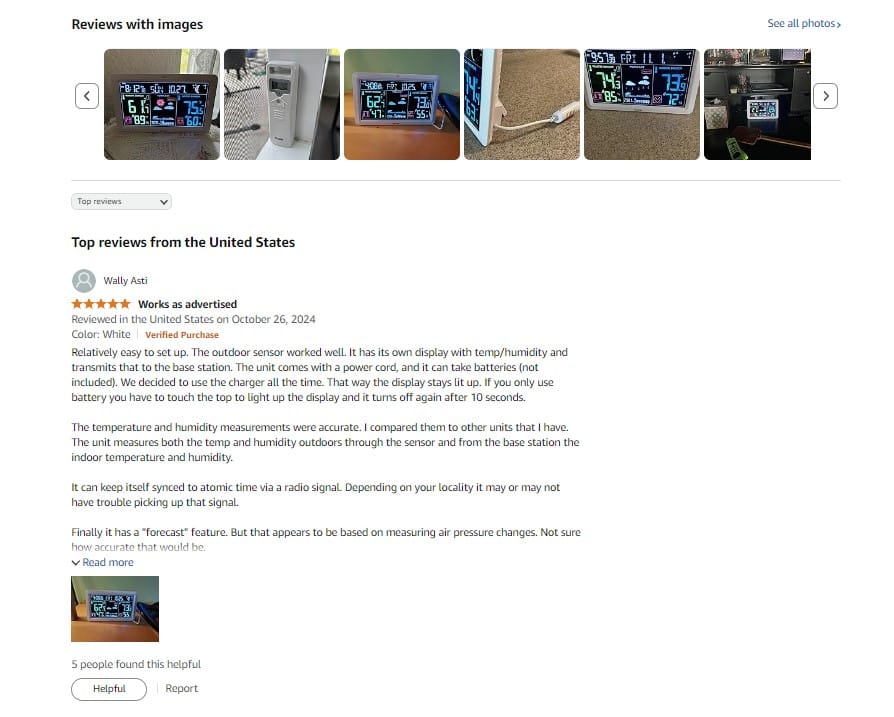Open the review's attached image thumbnail

(115, 609)
